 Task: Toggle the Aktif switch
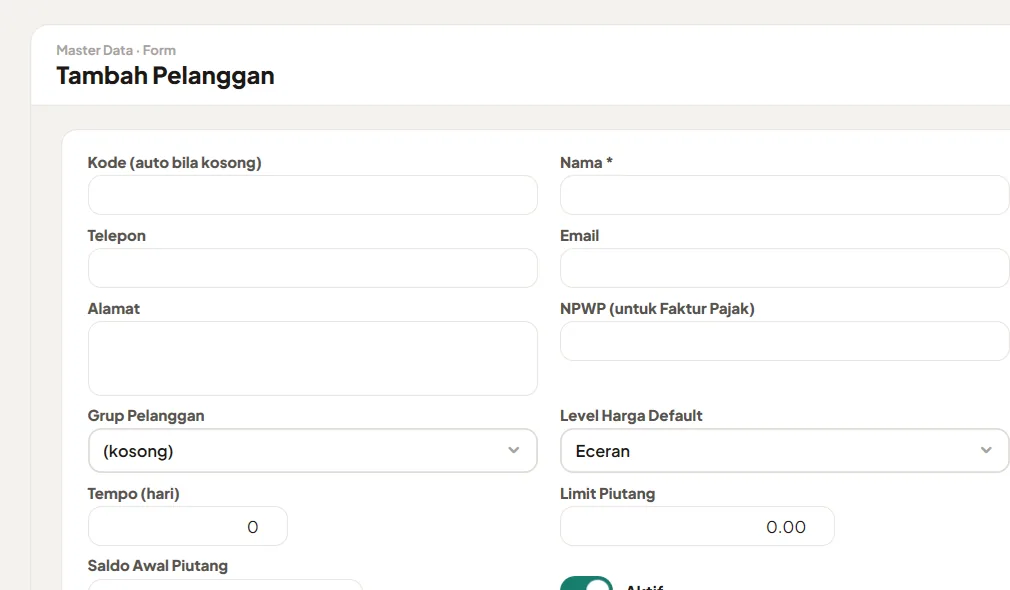pos(586,584)
